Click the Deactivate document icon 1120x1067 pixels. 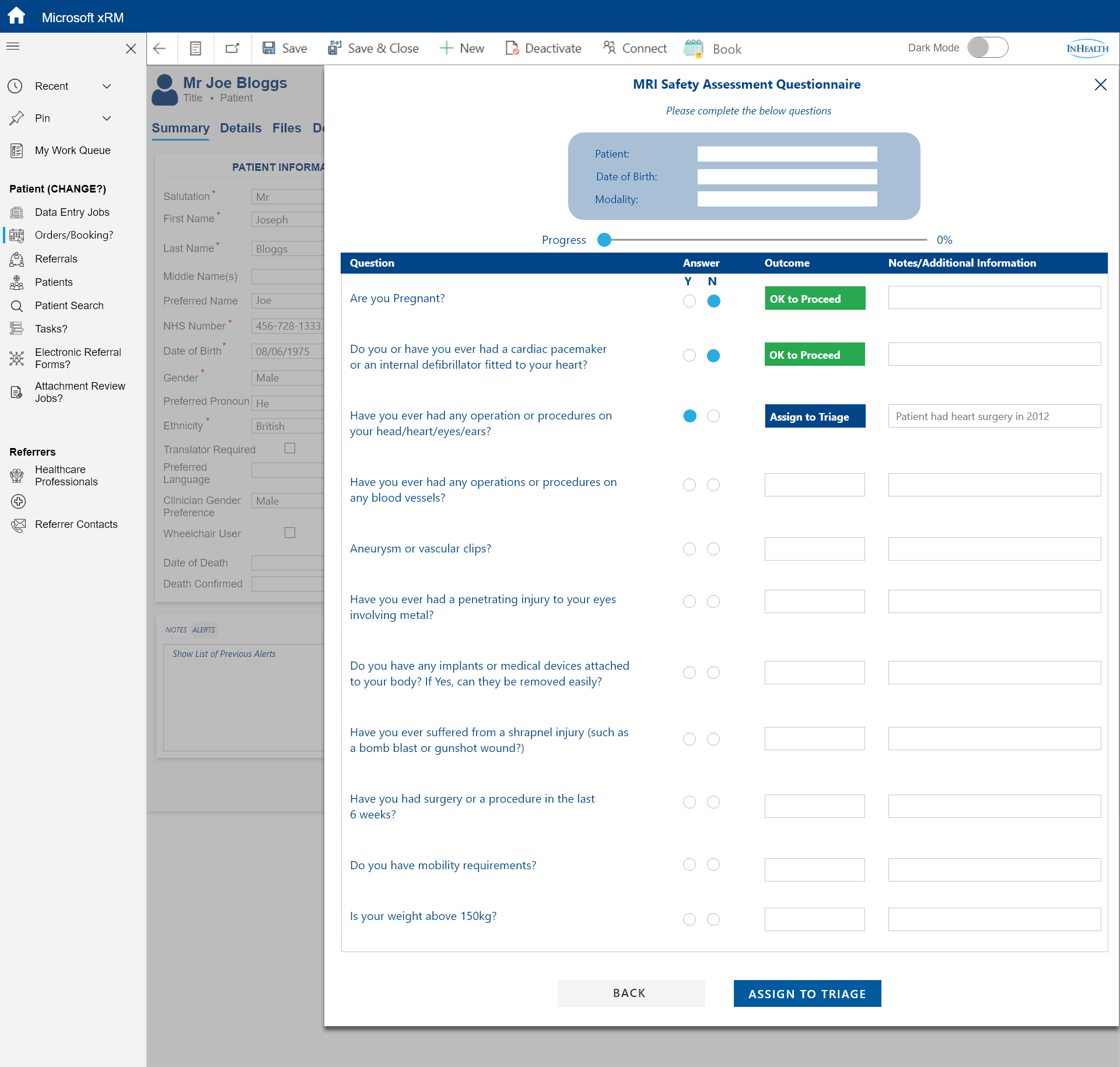coord(512,48)
